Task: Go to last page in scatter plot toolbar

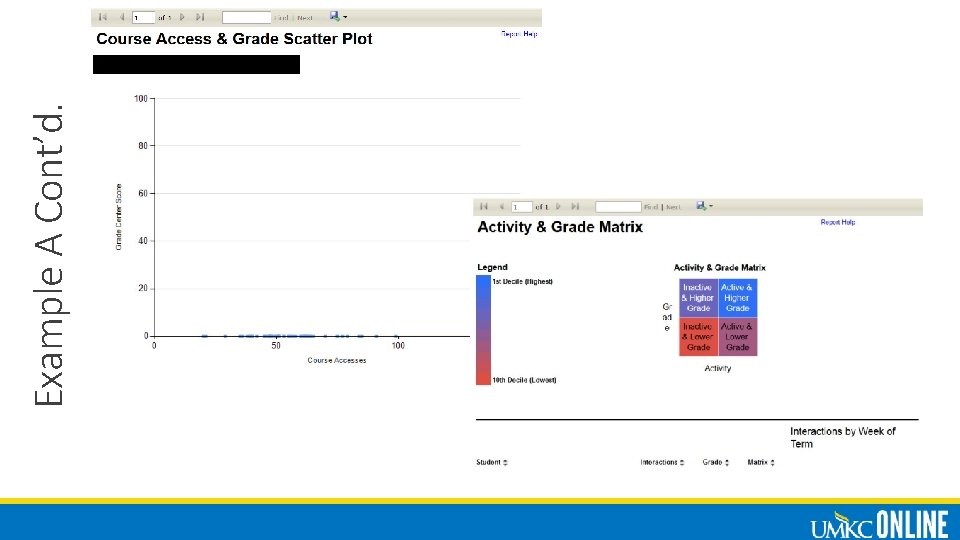Action: [x=200, y=17]
